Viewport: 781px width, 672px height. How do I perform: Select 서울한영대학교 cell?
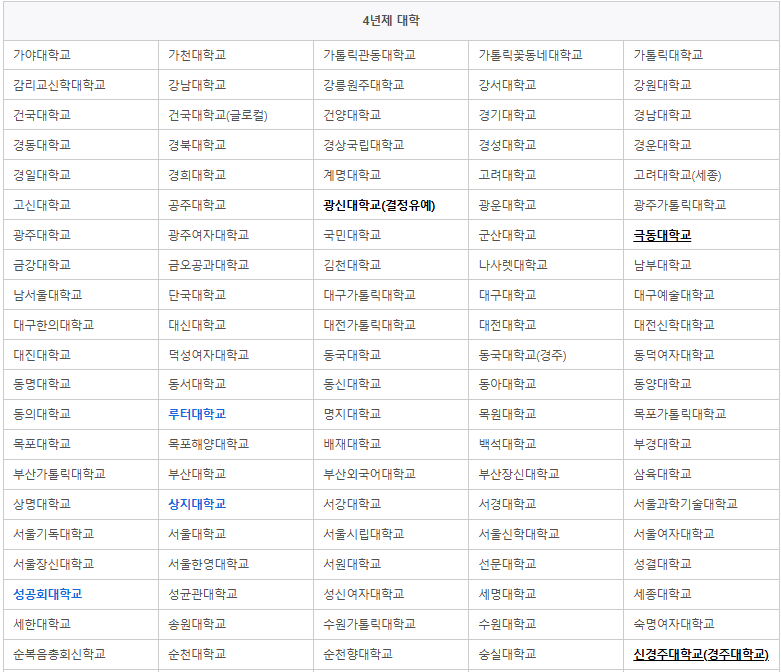(x=236, y=564)
